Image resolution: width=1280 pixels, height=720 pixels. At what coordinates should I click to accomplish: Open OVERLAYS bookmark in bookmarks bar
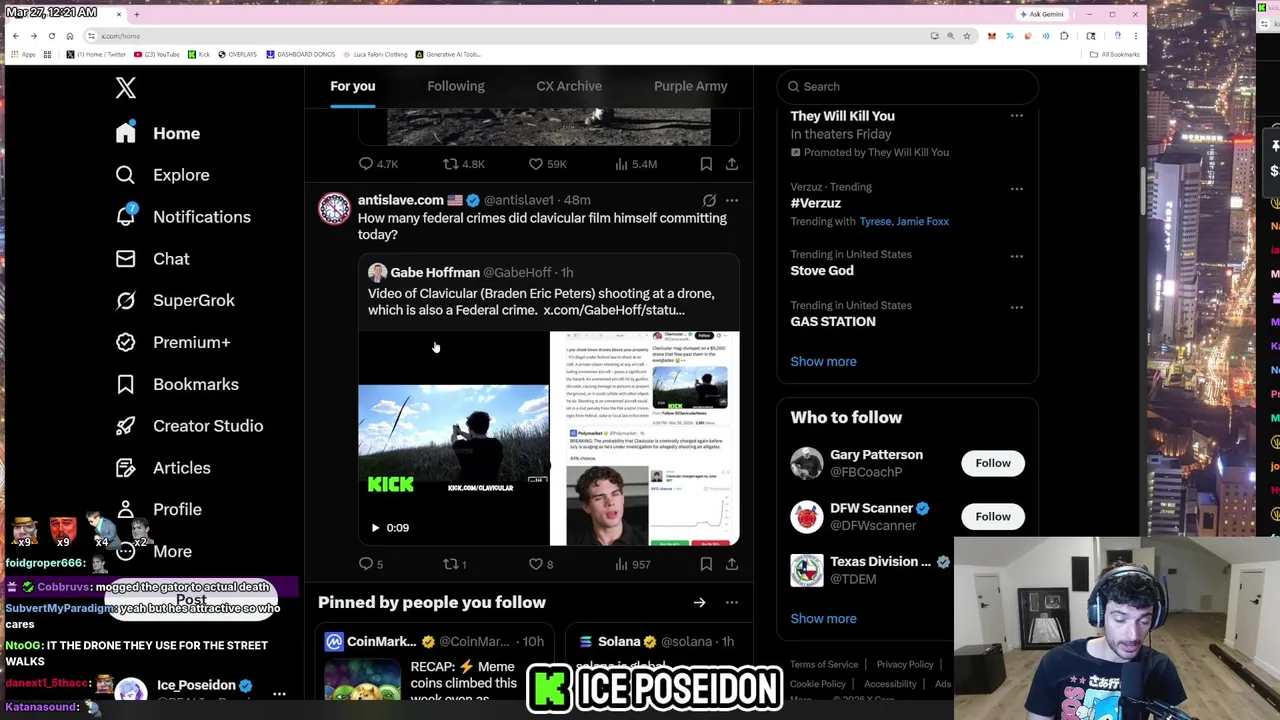[237, 54]
